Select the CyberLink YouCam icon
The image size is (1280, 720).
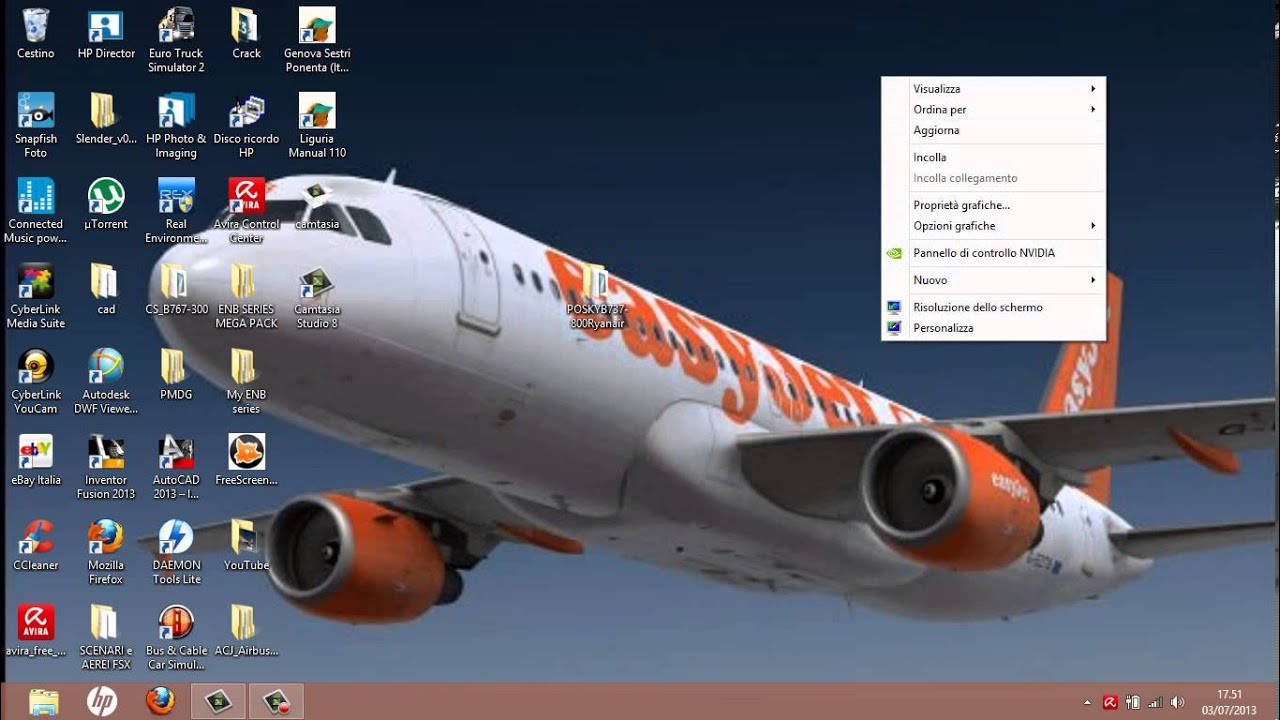(35, 382)
